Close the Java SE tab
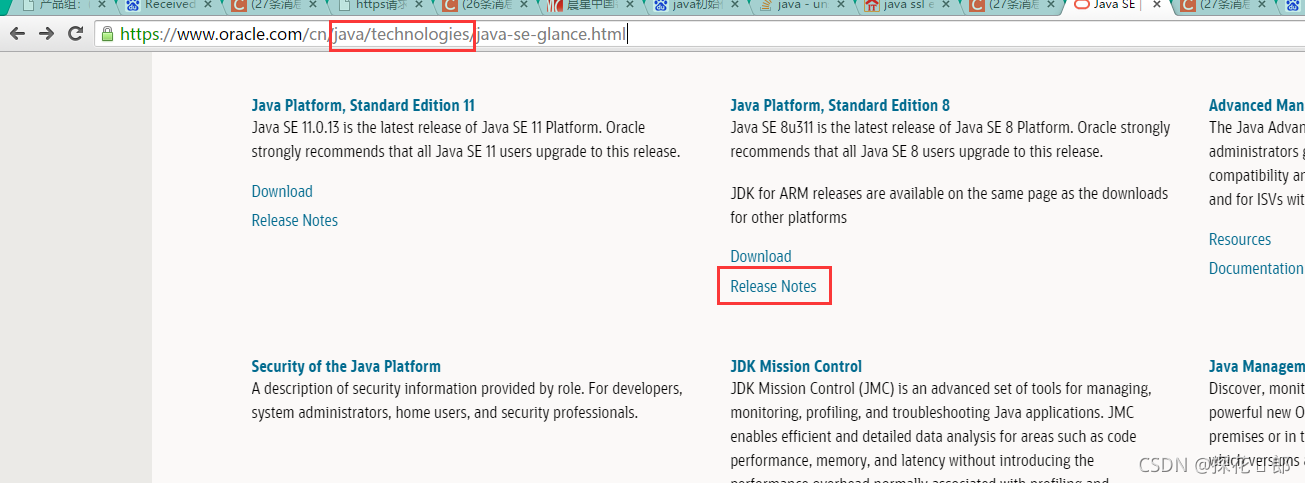This screenshot has width=1305, height=483. (x=1157, y=5)
